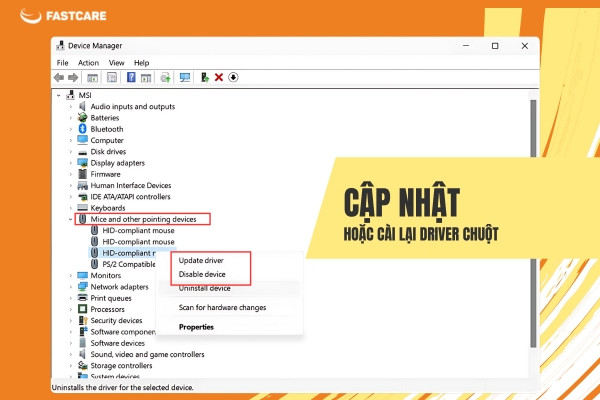Image resolution: width=600 pixels, height=400 pixels.
Task: Open the Help toolbar icon
Action: click(131, 77)
